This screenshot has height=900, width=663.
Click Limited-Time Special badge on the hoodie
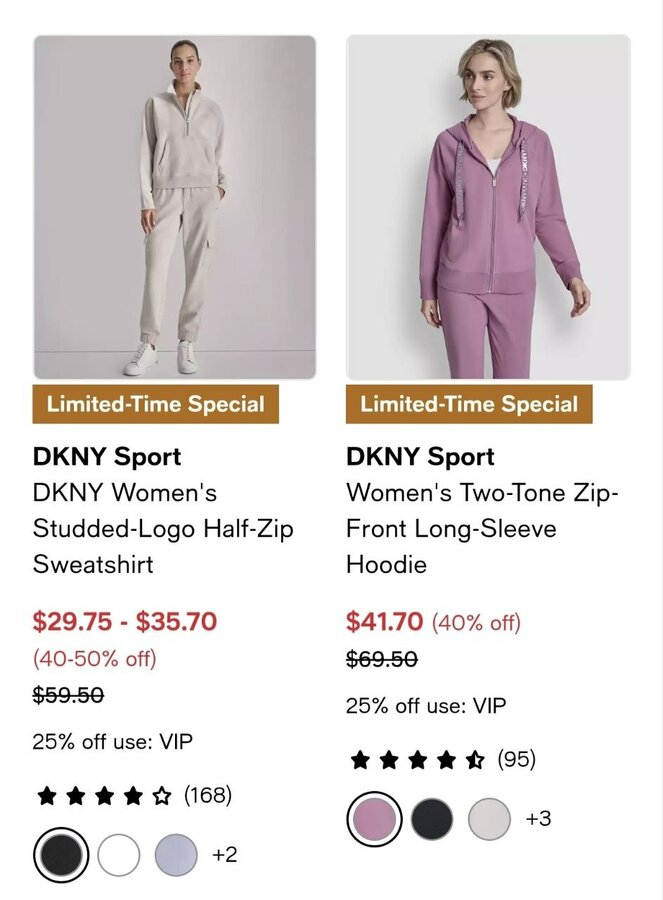pos(469,405)
